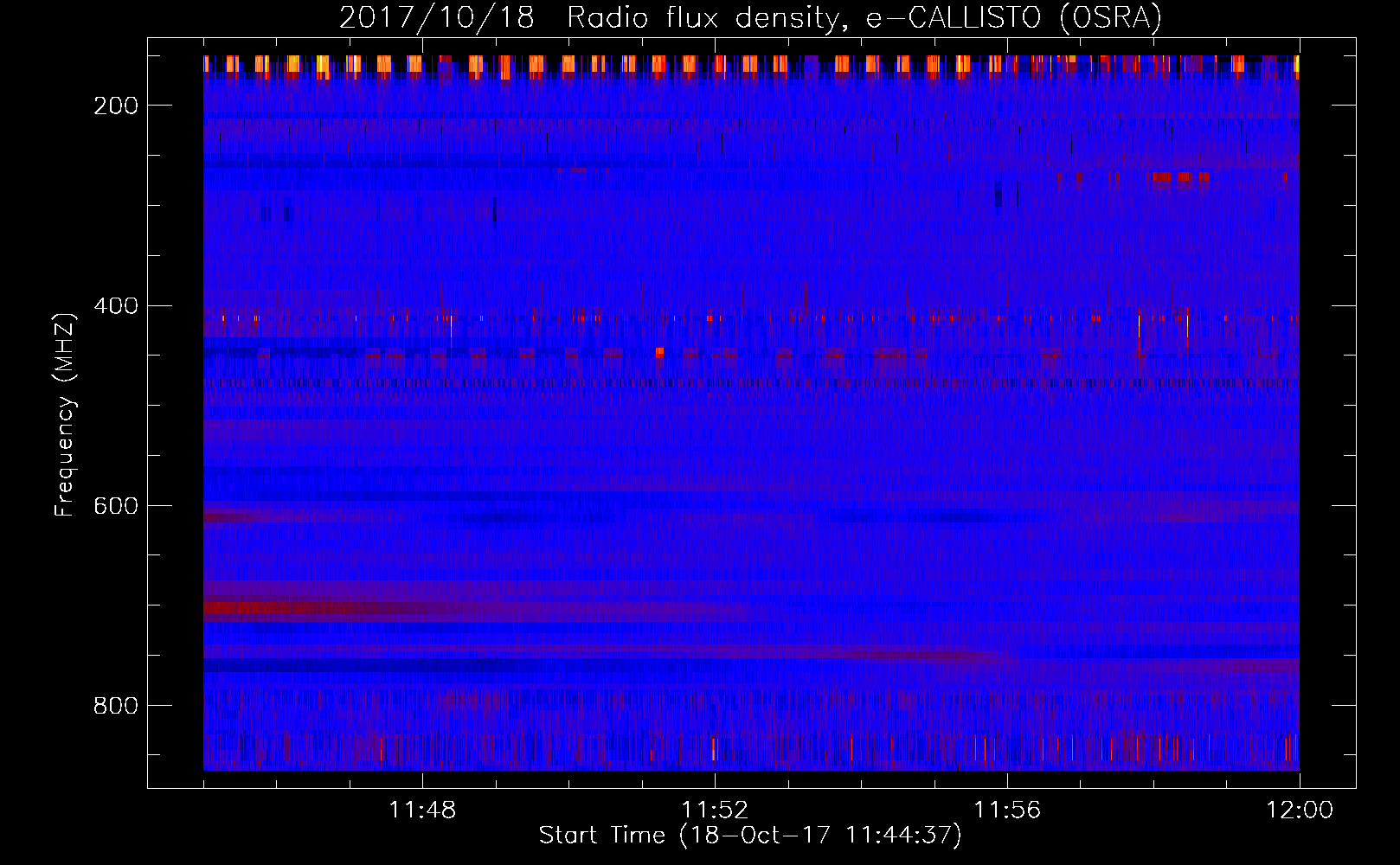Click the bright red-orange spot near 11:51 in the spectrogram
The image size is (1400, 865).
click(x=659, y=352)
